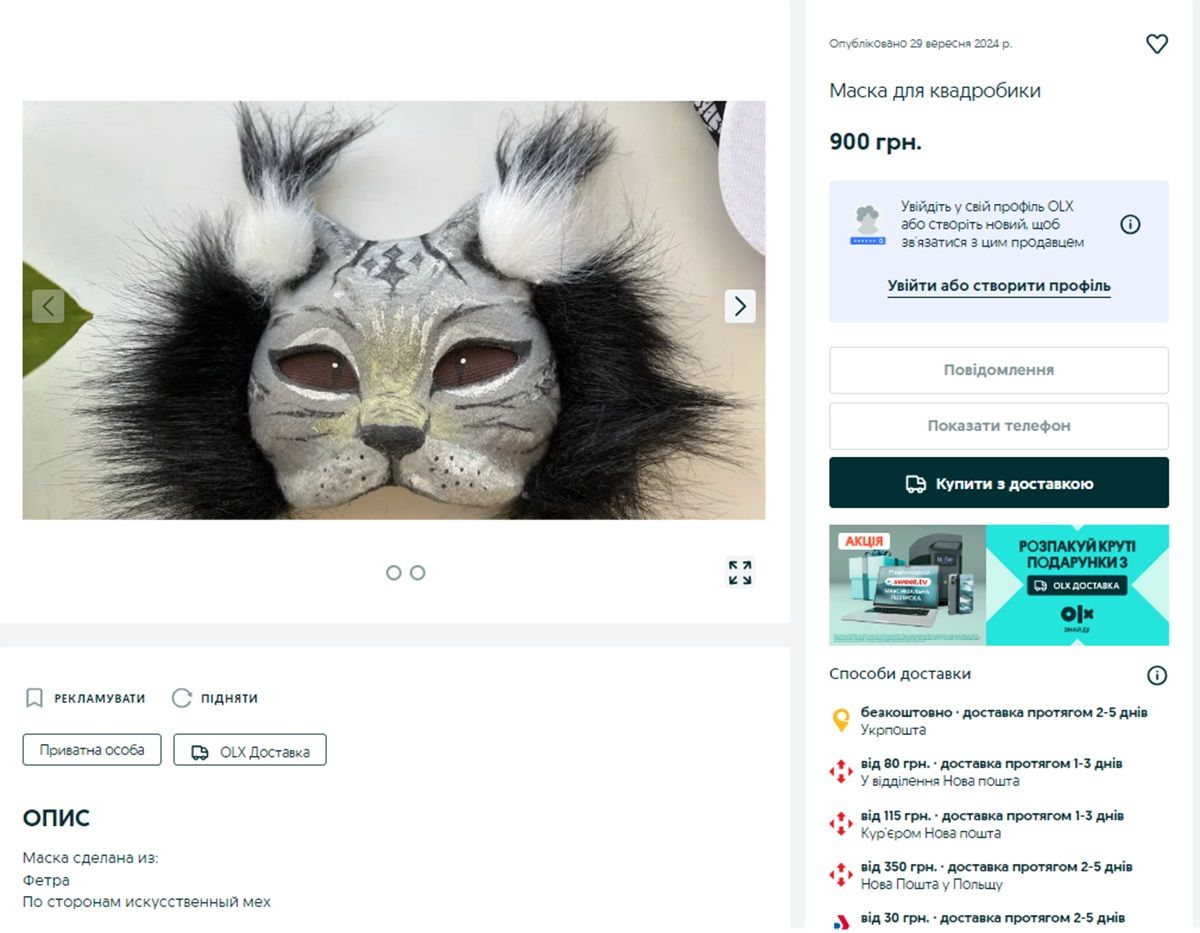This screenshot has height=933, width=1200.
Task: Click the Приватна особа tag
Action: (92, 750)
